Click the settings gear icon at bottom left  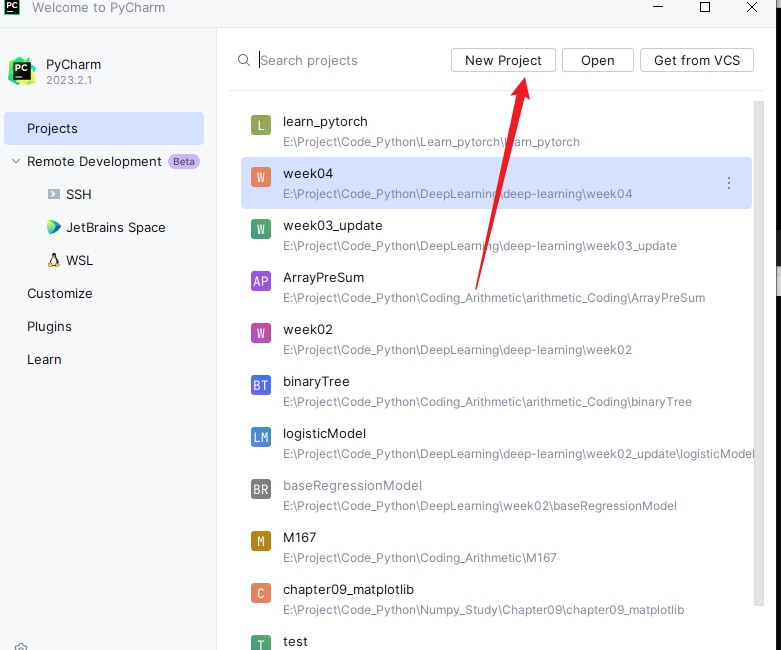pos(22,645)
